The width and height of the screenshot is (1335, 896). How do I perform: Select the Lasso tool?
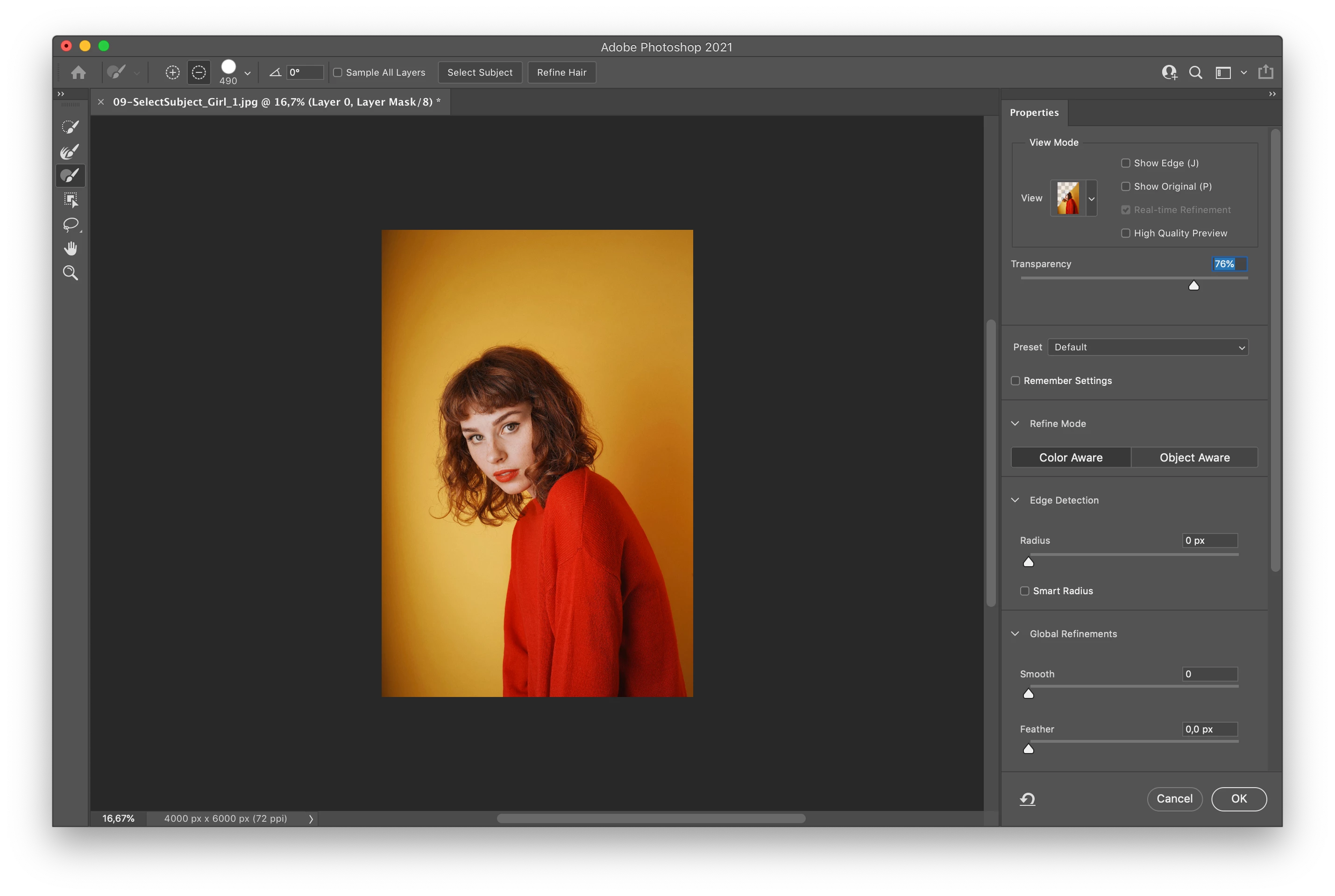(70, 225)
